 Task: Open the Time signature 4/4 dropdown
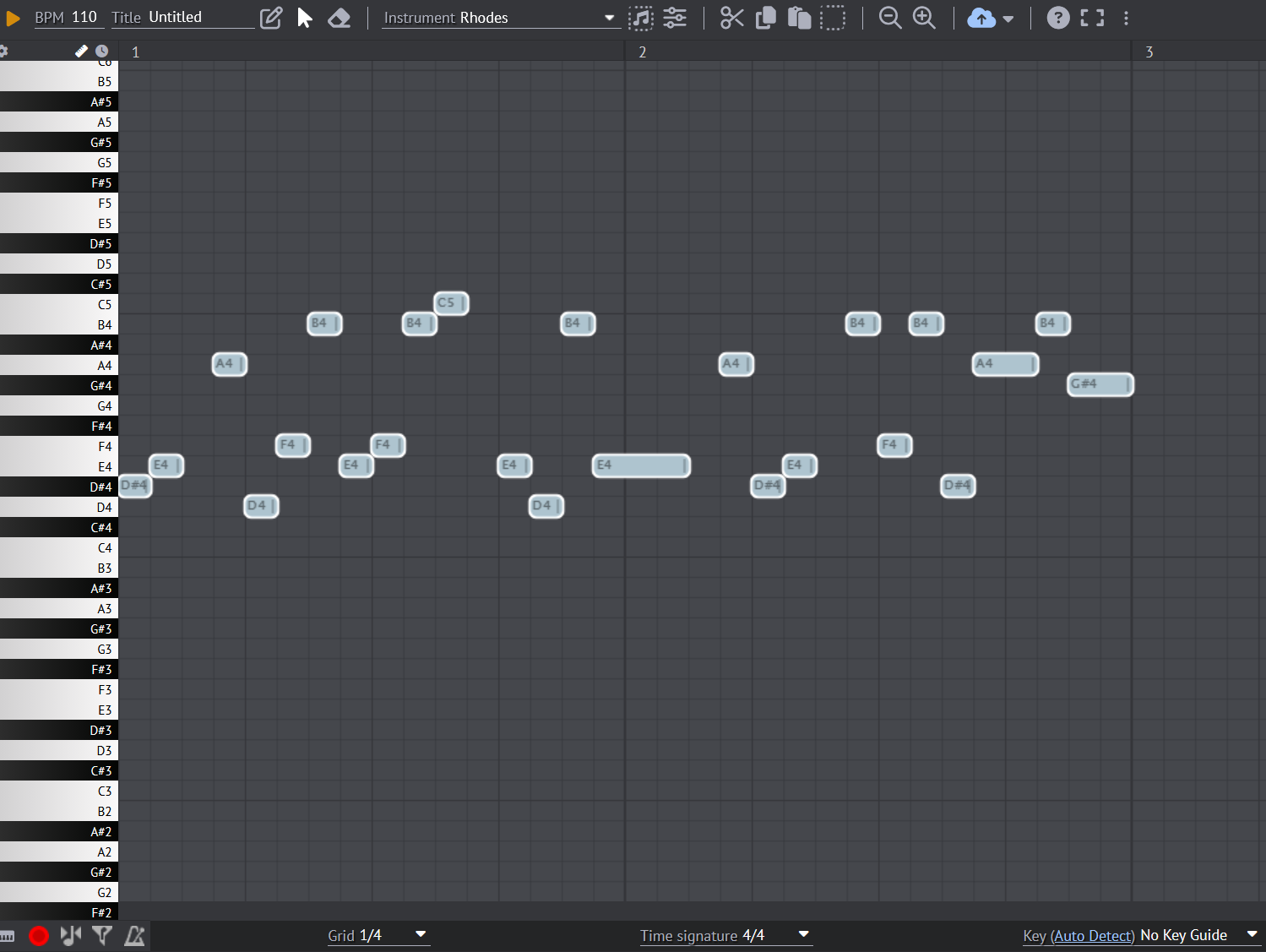[x=725, y=935]
